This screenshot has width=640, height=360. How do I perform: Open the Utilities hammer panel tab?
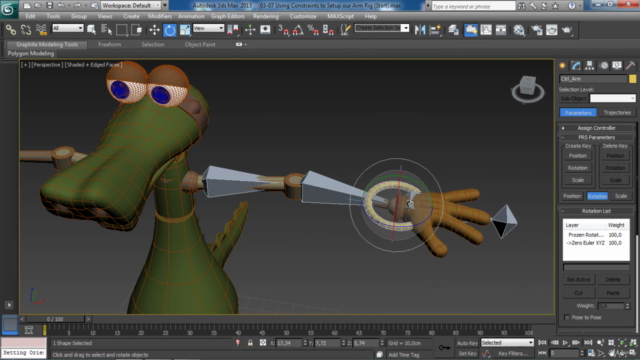pos(630,66)
